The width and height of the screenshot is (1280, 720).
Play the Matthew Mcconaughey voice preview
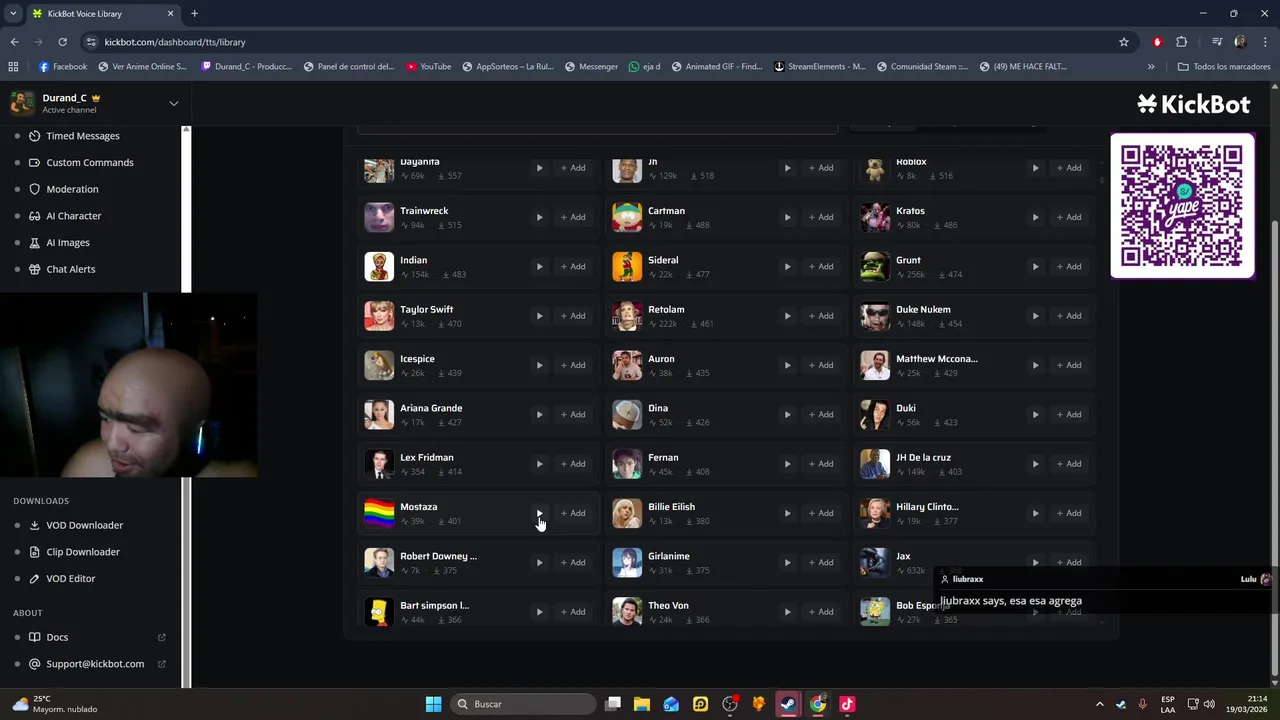[x=1035, y=365]
